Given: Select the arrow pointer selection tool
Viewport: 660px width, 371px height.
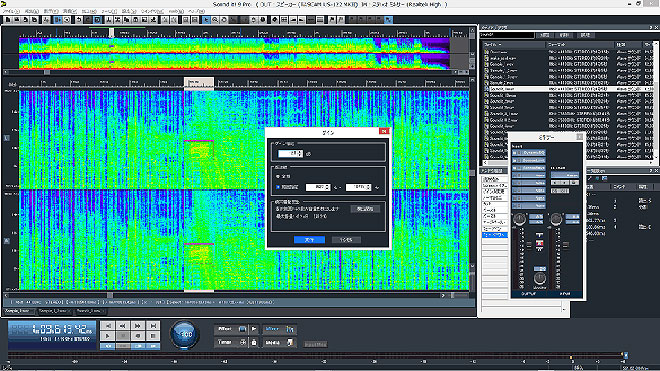Looking at the screenshot, I should (x=206, y=19).
